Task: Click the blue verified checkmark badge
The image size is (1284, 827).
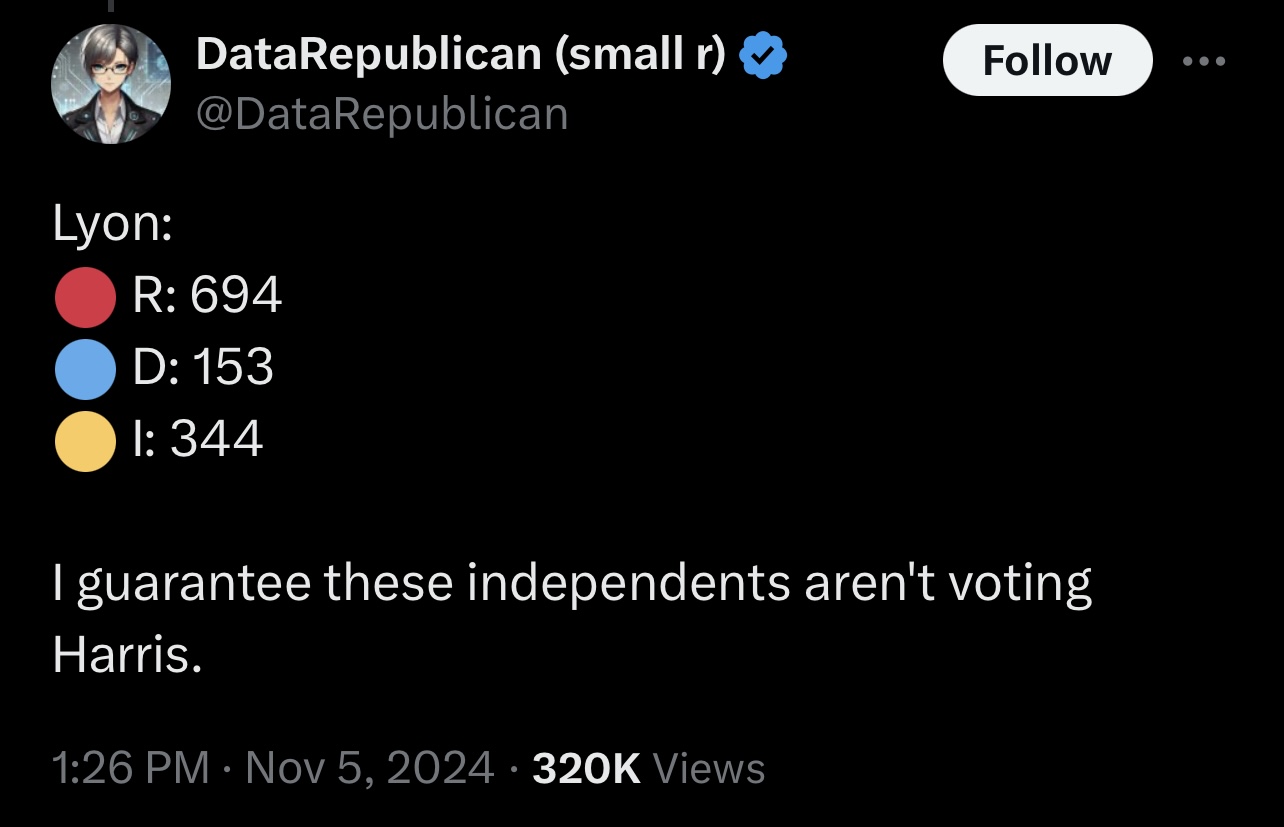Action: (x=764, y=57)
